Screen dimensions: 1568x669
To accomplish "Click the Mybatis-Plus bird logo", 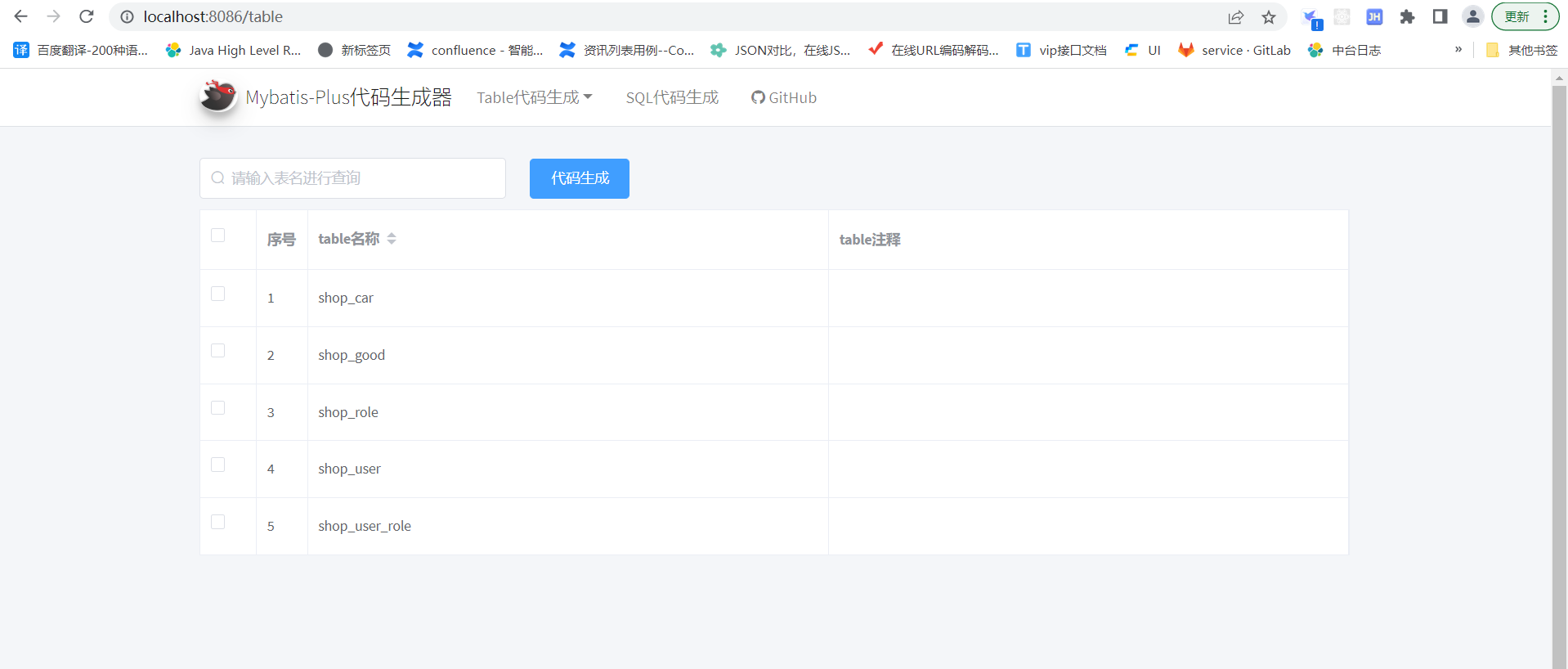I will coord(218,97).
